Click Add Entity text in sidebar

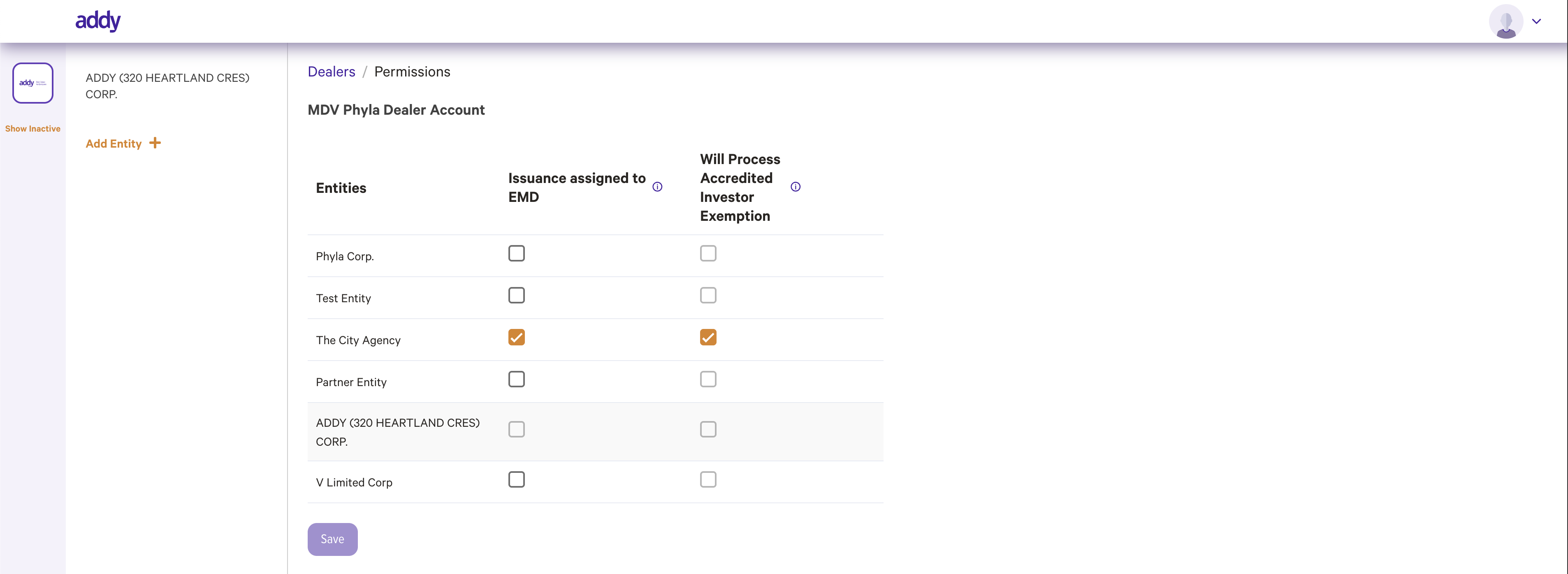click(114, 143)
